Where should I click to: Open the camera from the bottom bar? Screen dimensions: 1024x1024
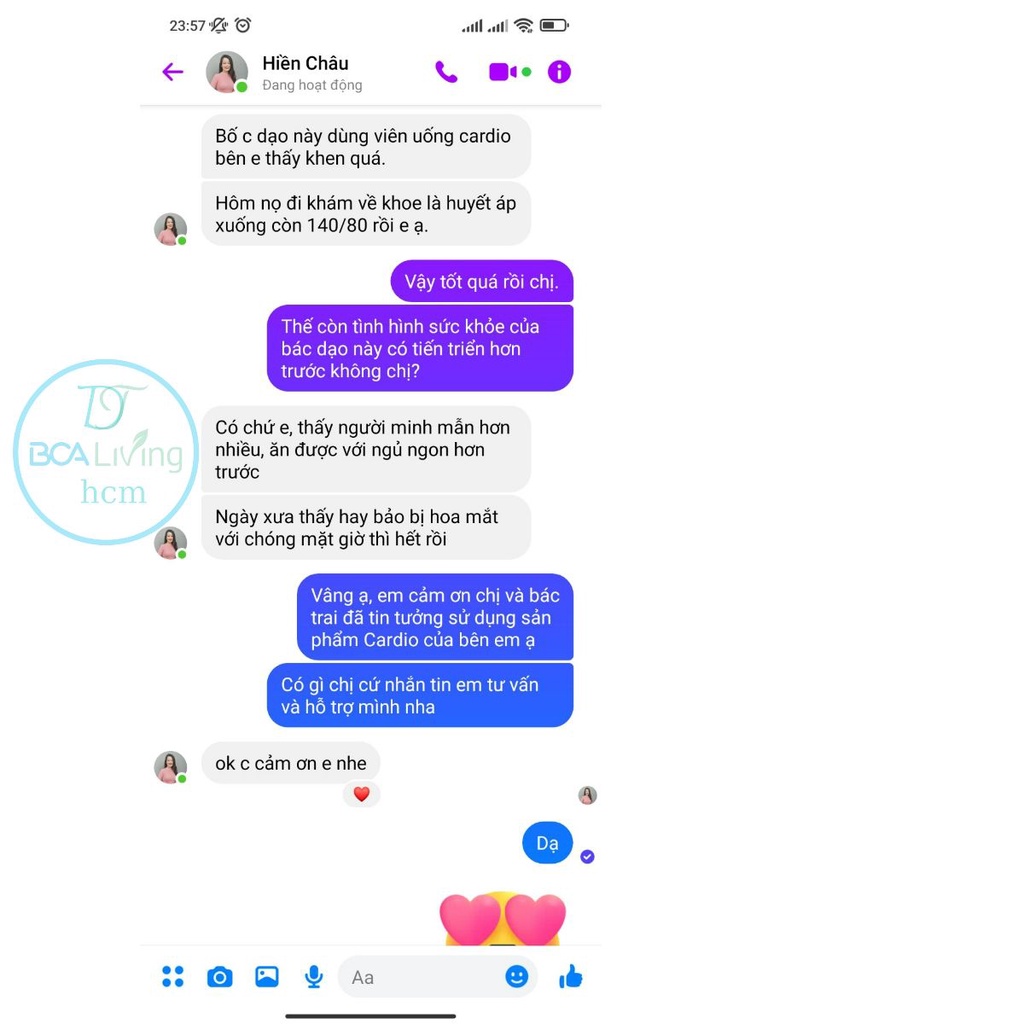coord(219,977)
